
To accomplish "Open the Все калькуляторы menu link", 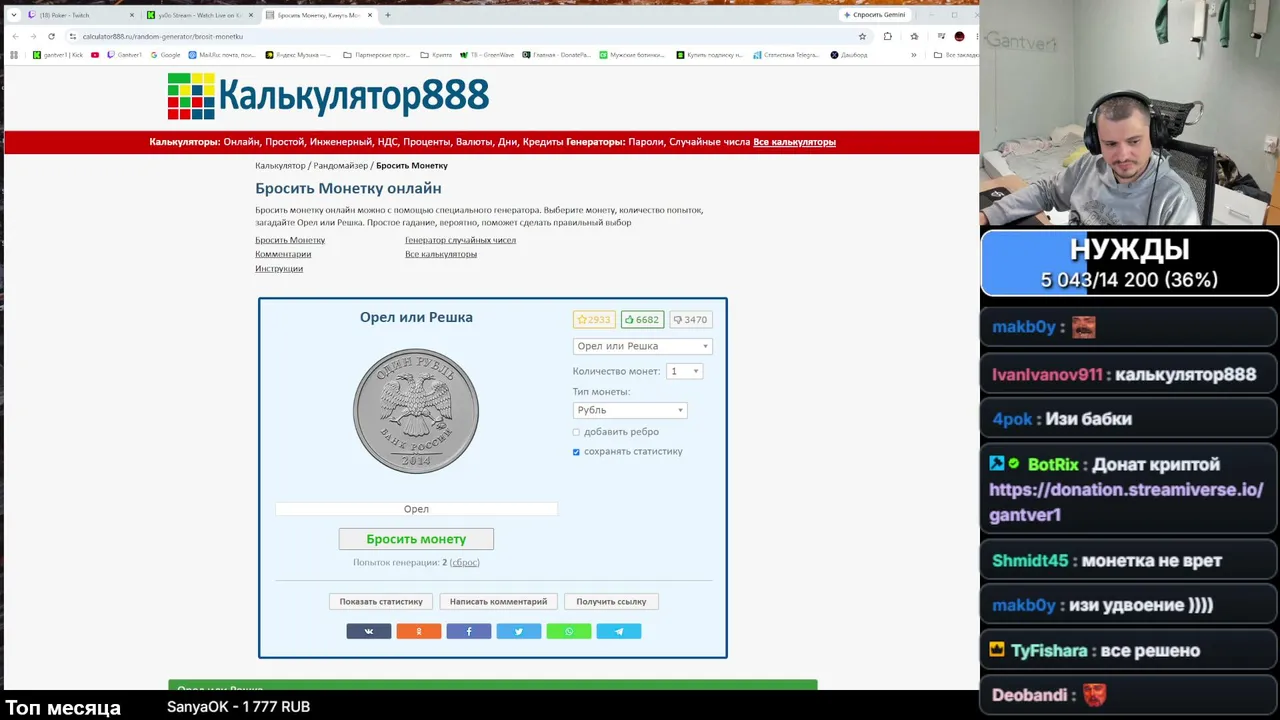I will coord(794,142).
